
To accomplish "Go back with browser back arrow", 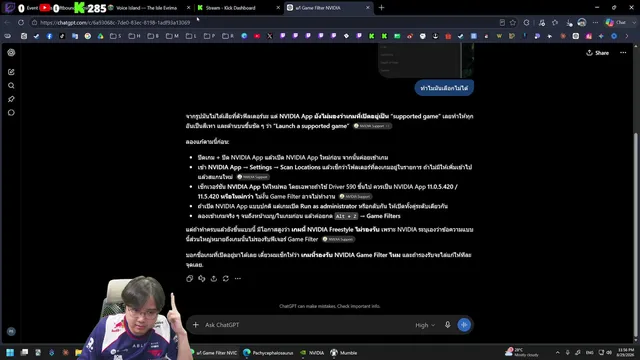I will tap(7, 22).
